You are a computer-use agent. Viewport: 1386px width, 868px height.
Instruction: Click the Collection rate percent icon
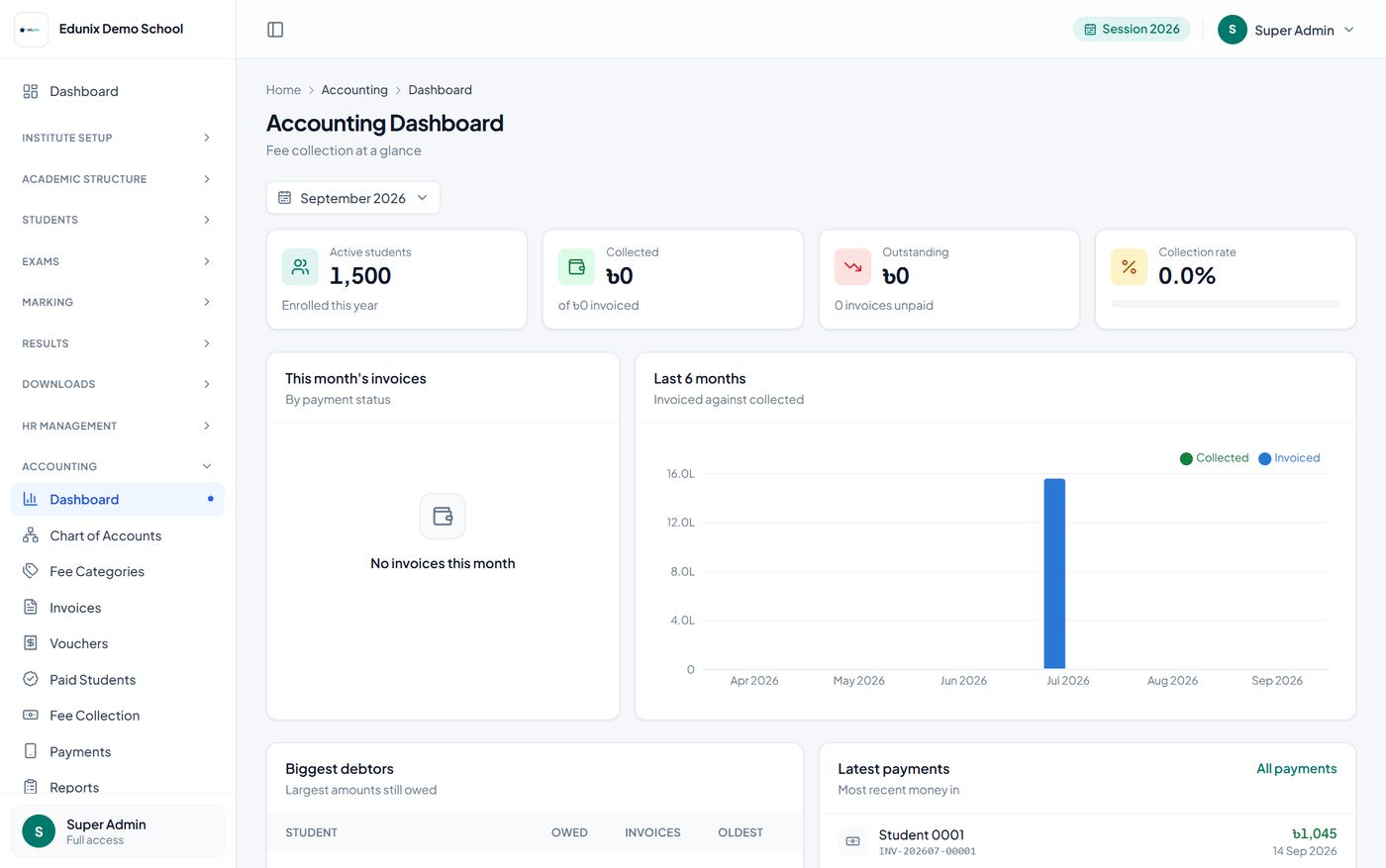[x=1129, y=267]
